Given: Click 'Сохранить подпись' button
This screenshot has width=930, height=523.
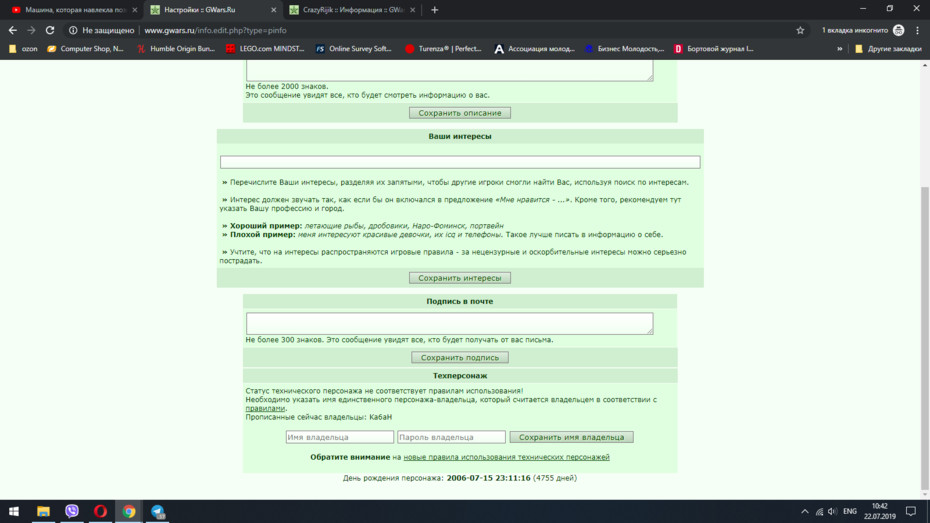Looking at the screenshot, I should (460, 358).
